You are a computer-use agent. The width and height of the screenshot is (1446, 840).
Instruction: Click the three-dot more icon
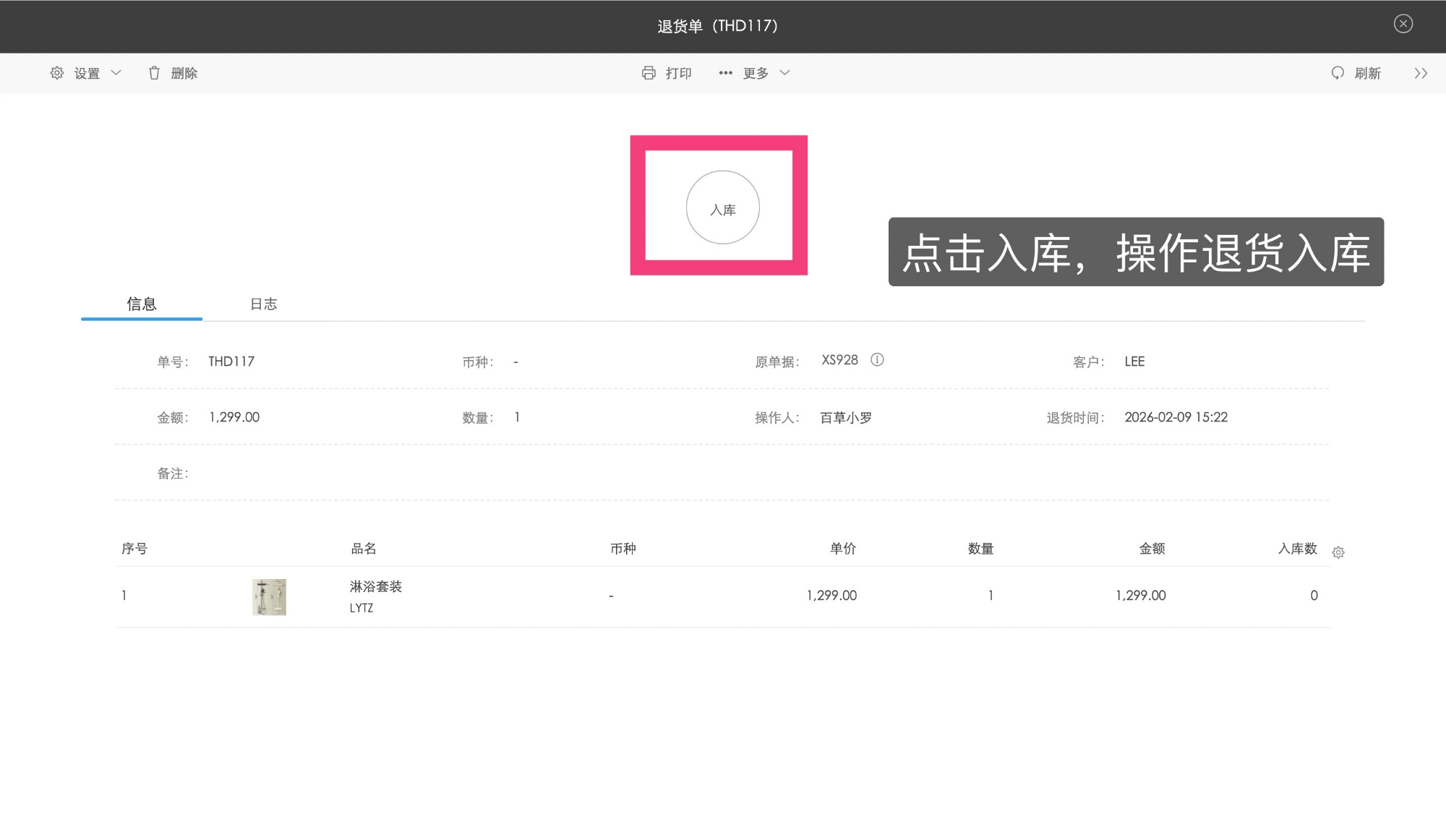click(x=725, y=73)
